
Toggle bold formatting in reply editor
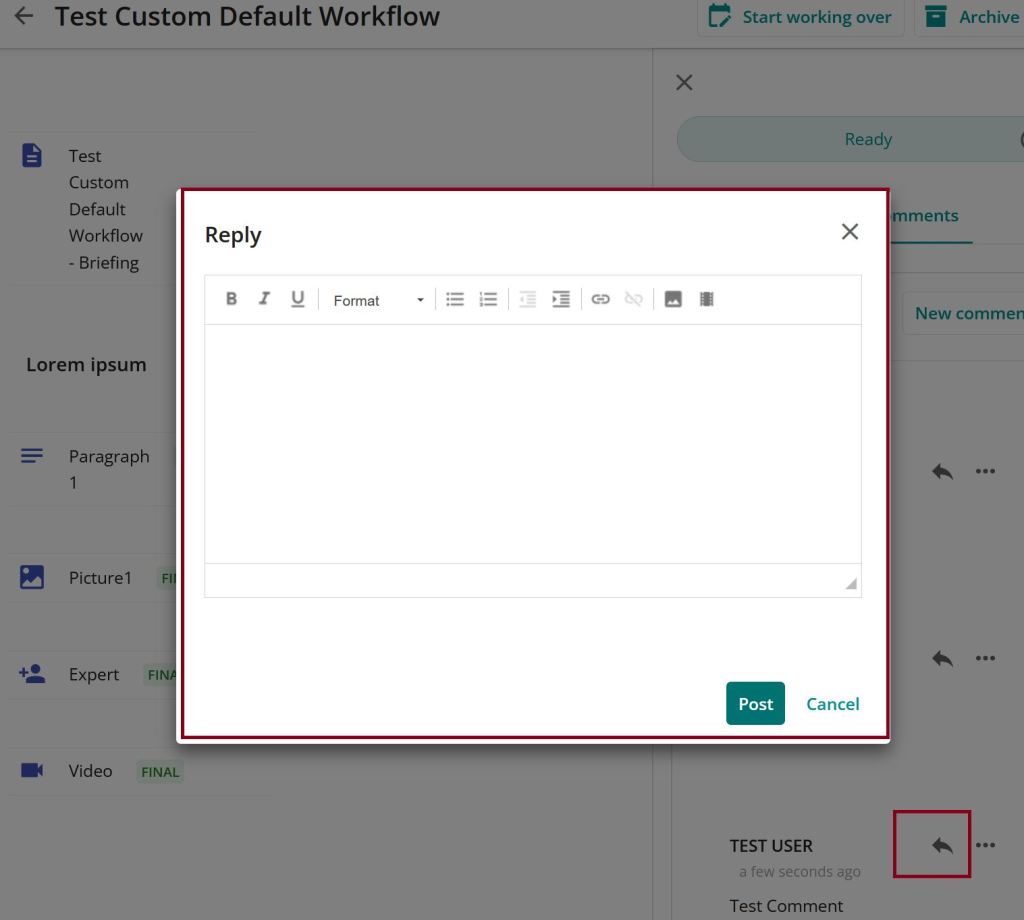231,299
